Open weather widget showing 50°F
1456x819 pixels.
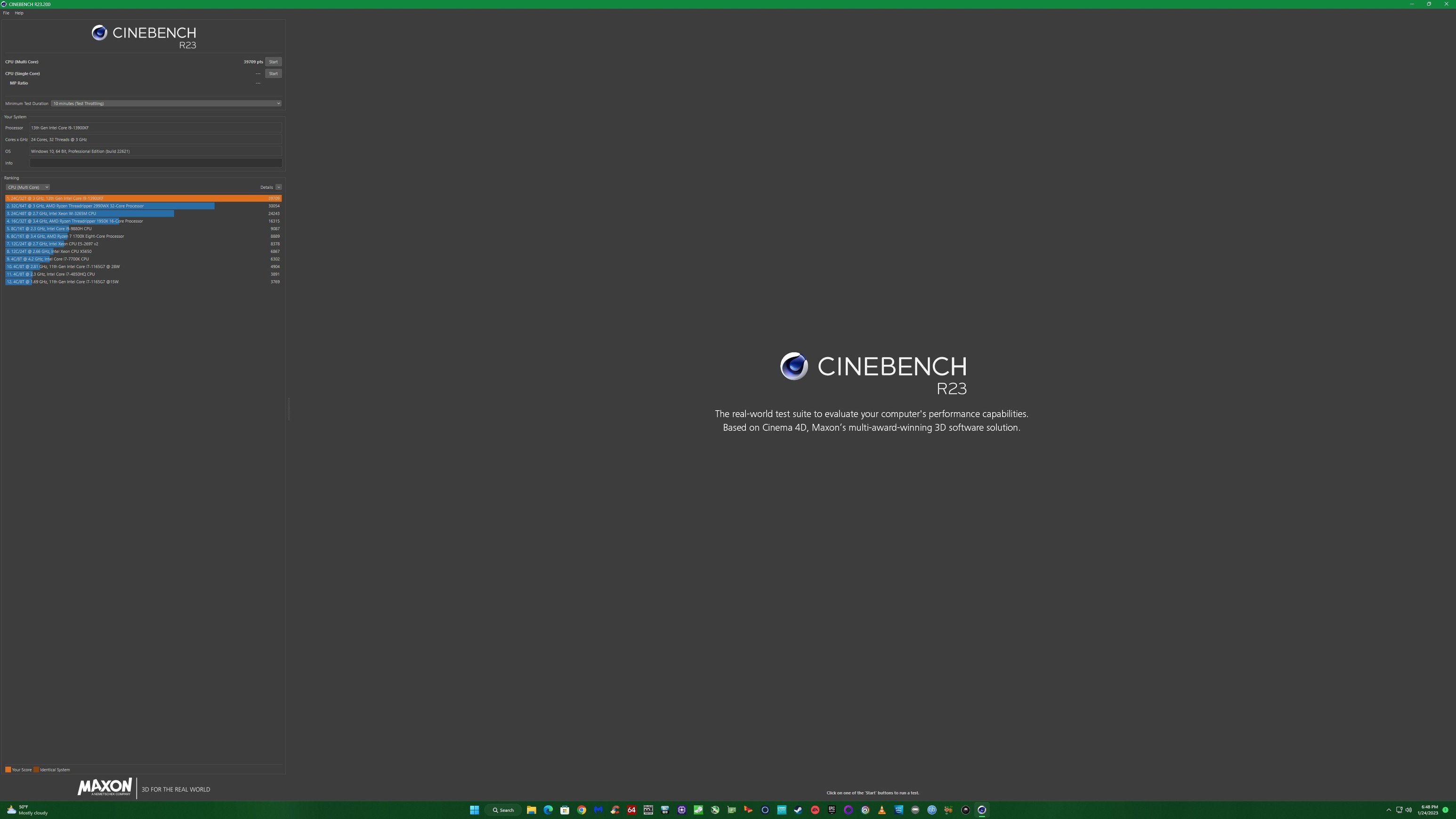[x=27, y=810]
